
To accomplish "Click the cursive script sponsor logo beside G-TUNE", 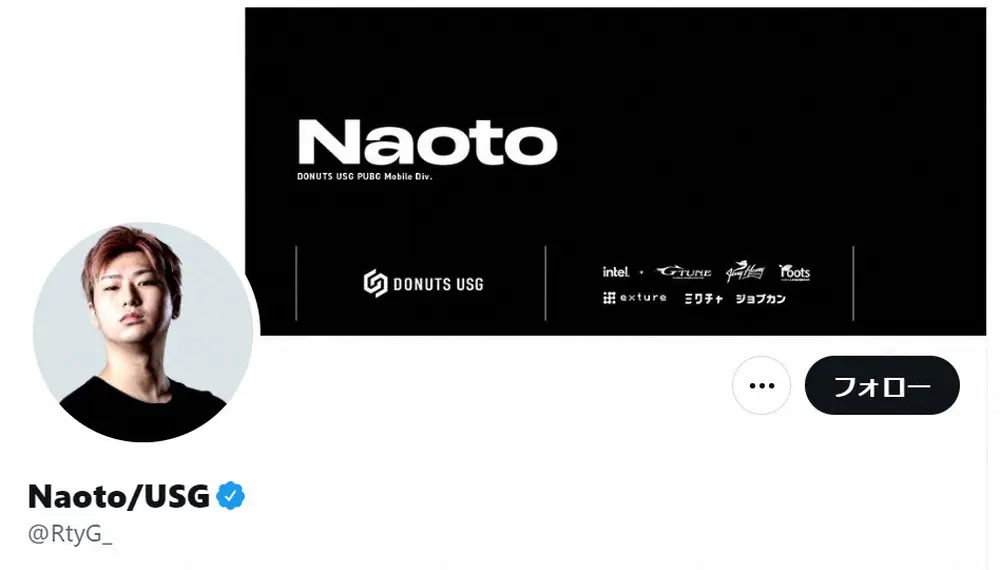I will [x=745, y=272].
